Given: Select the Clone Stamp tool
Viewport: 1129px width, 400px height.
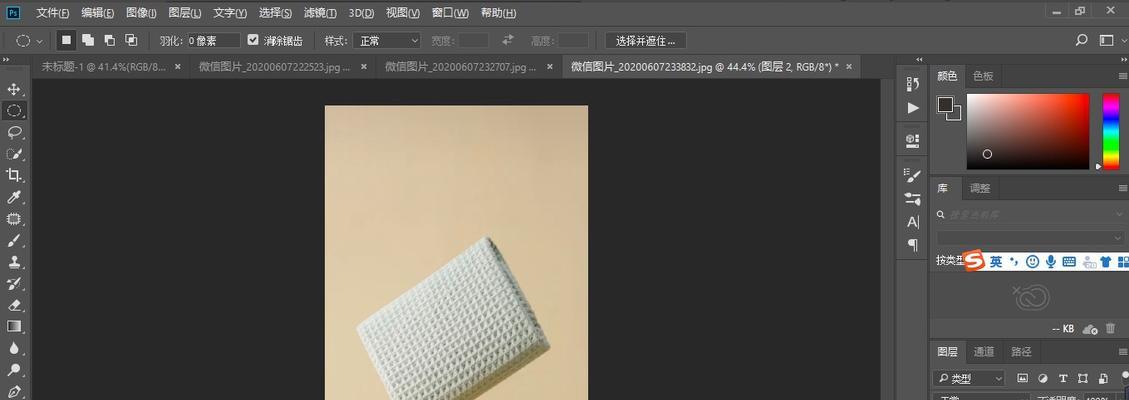Looking at the screenshot, I should click(14, 262).
